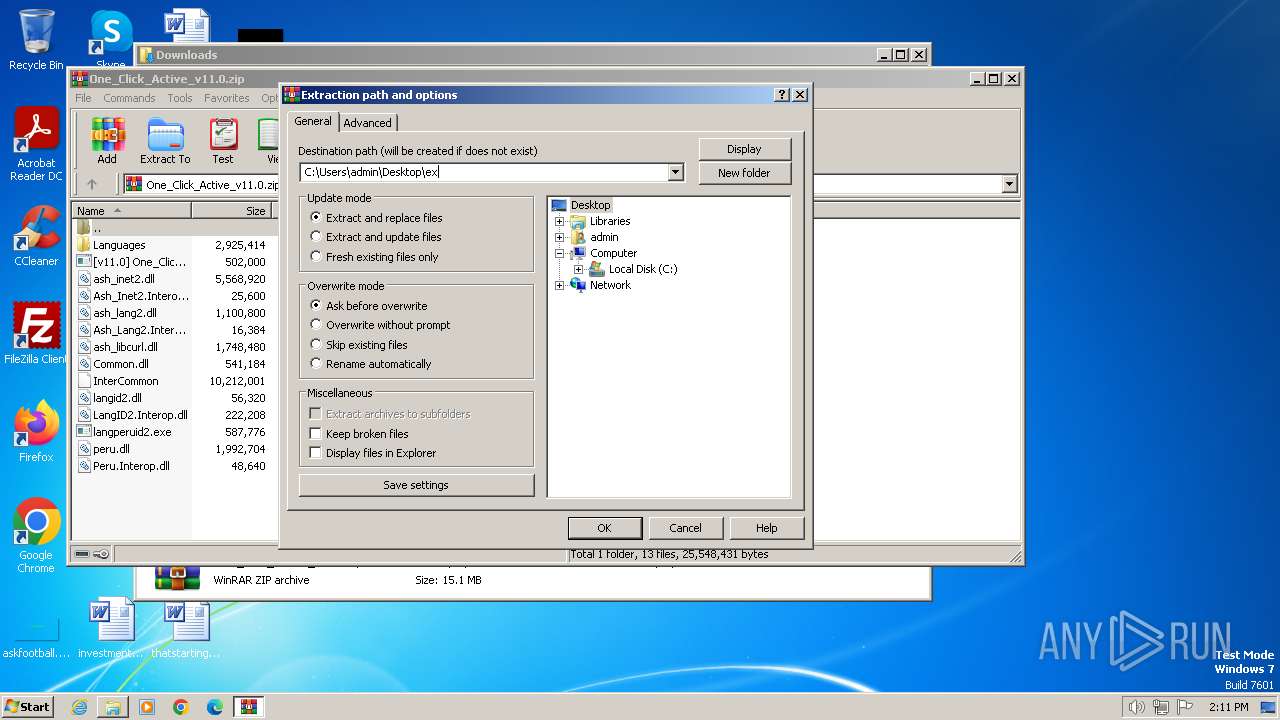
Task: Click the Extract To toolbar icon
Action: (165, 141)
